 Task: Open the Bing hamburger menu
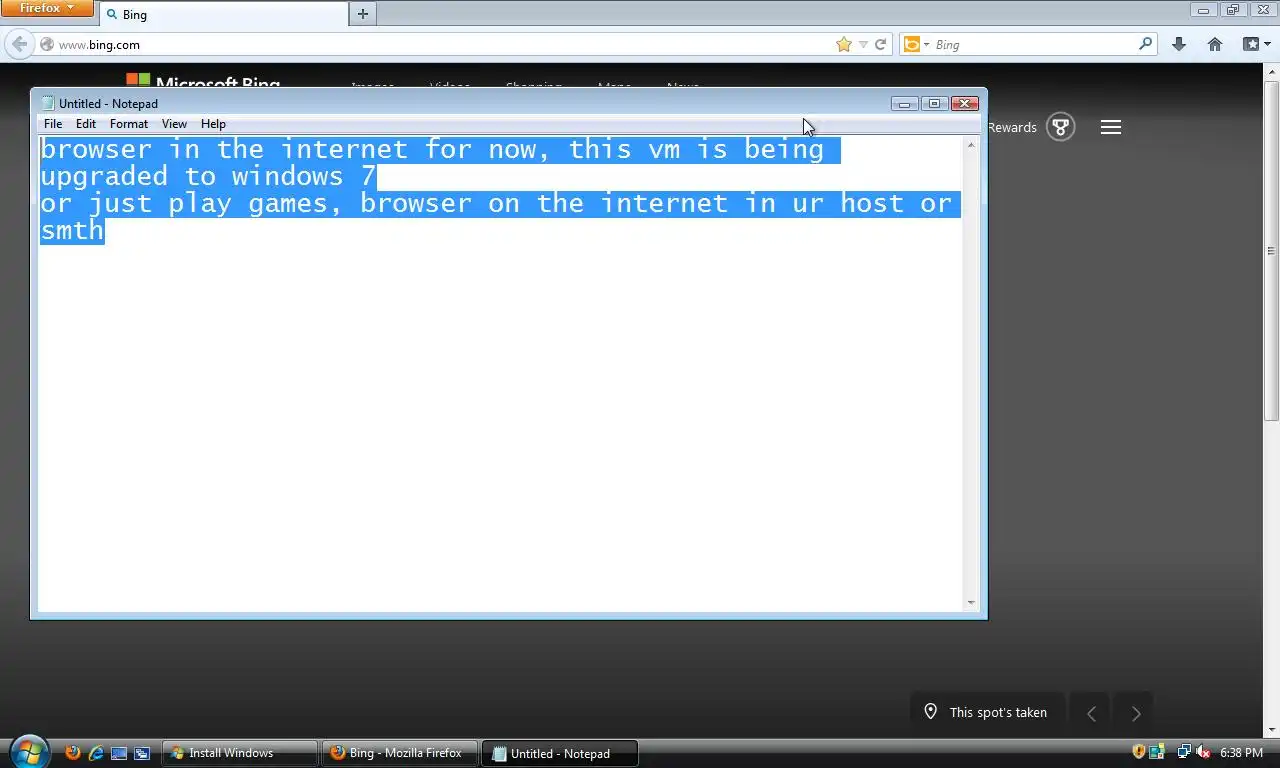(1111, 127)
